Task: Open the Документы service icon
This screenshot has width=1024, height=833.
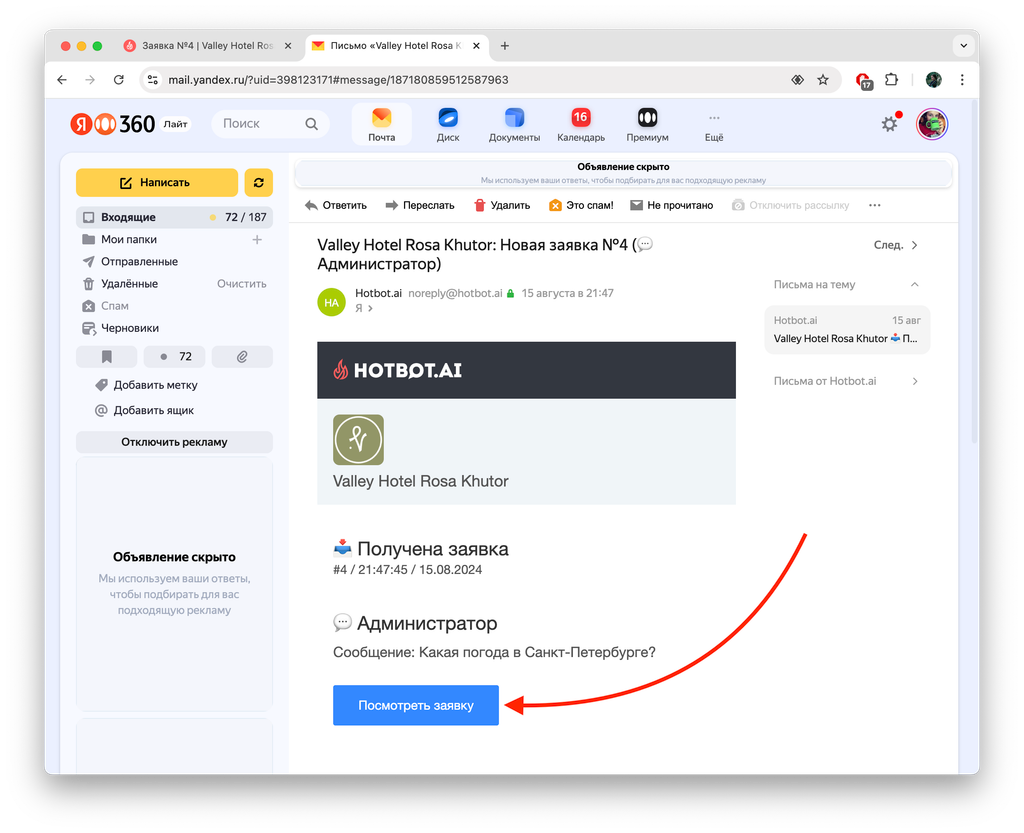Action: (x=514, y=125)
